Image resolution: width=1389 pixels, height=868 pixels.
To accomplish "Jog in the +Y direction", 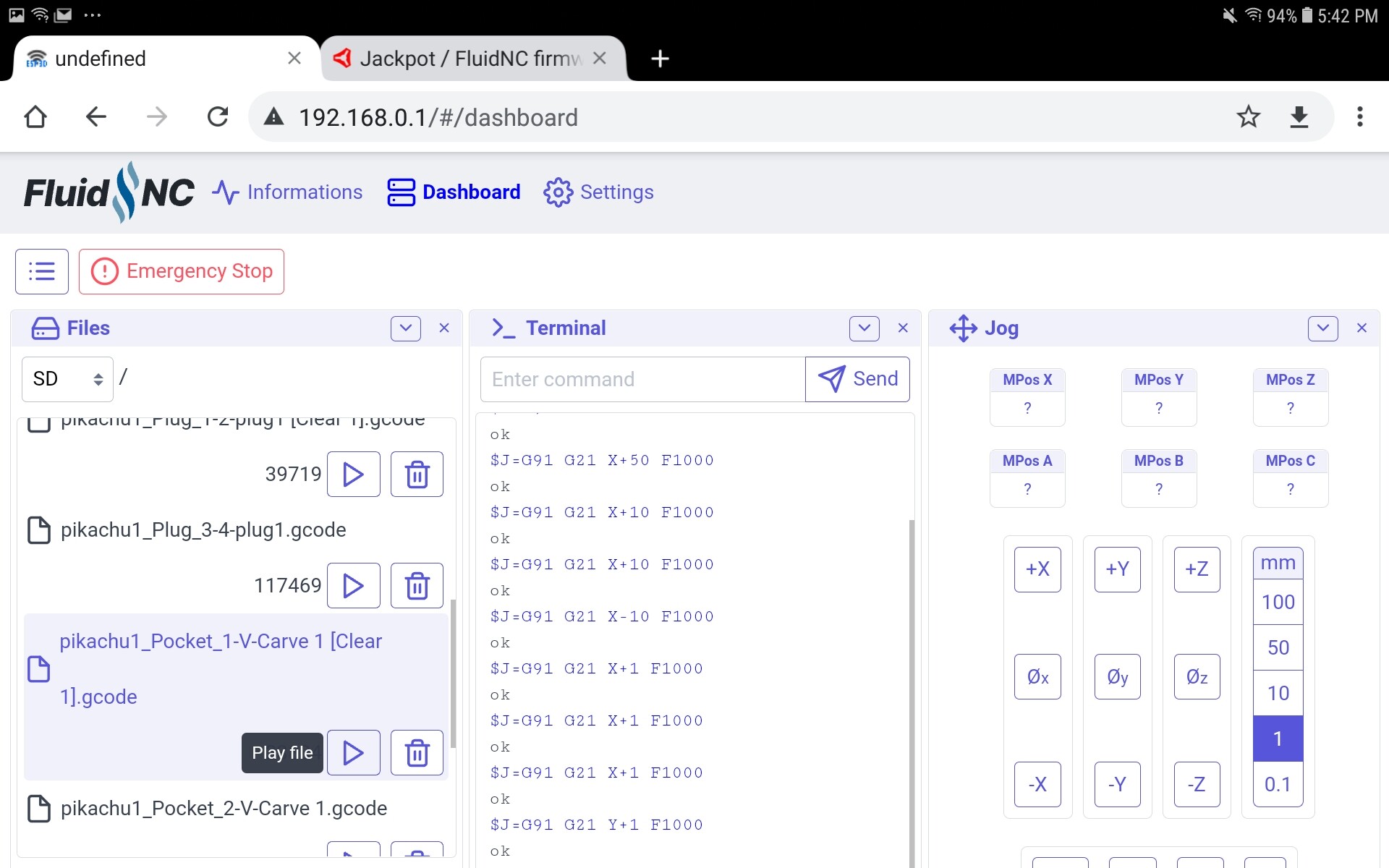I will [1117, 569].
